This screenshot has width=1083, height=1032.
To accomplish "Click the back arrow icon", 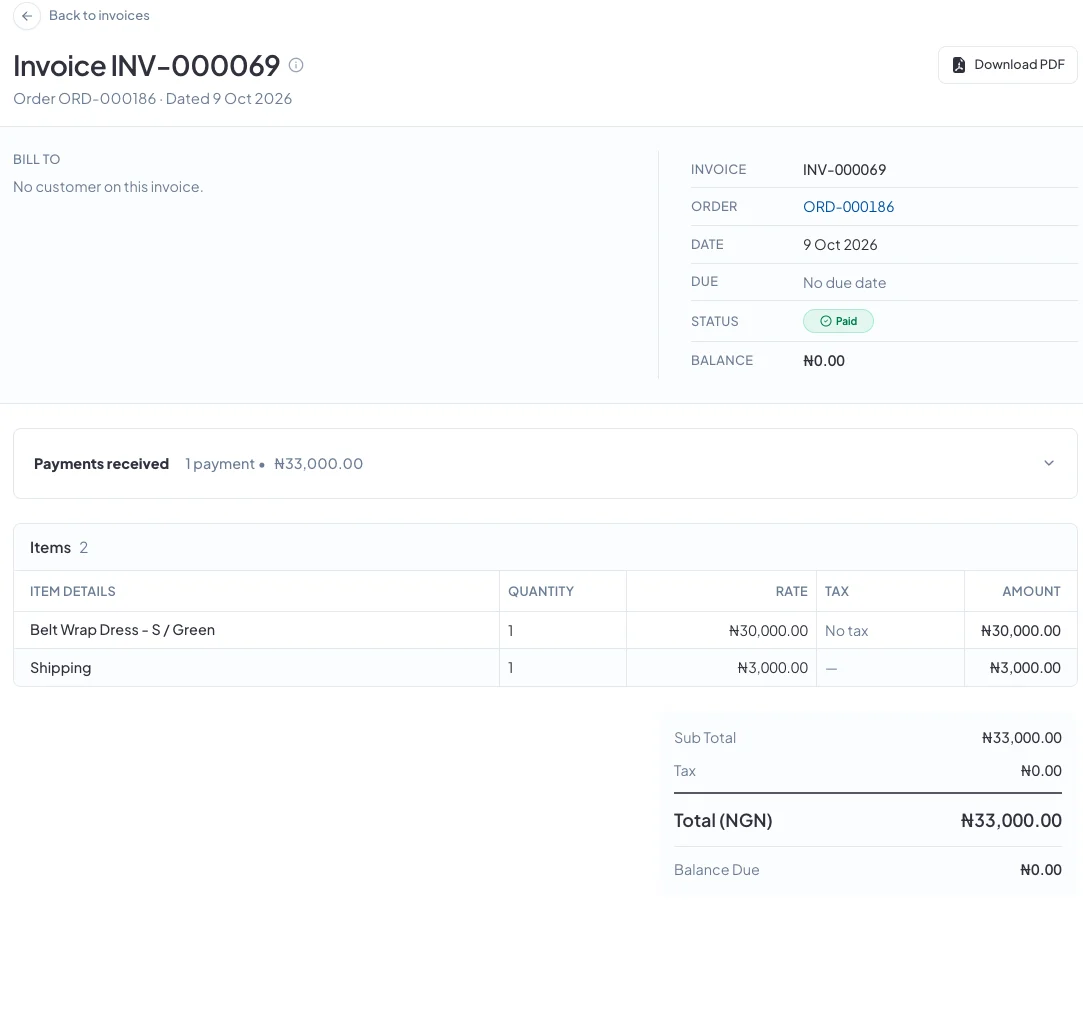I will 27,16.
